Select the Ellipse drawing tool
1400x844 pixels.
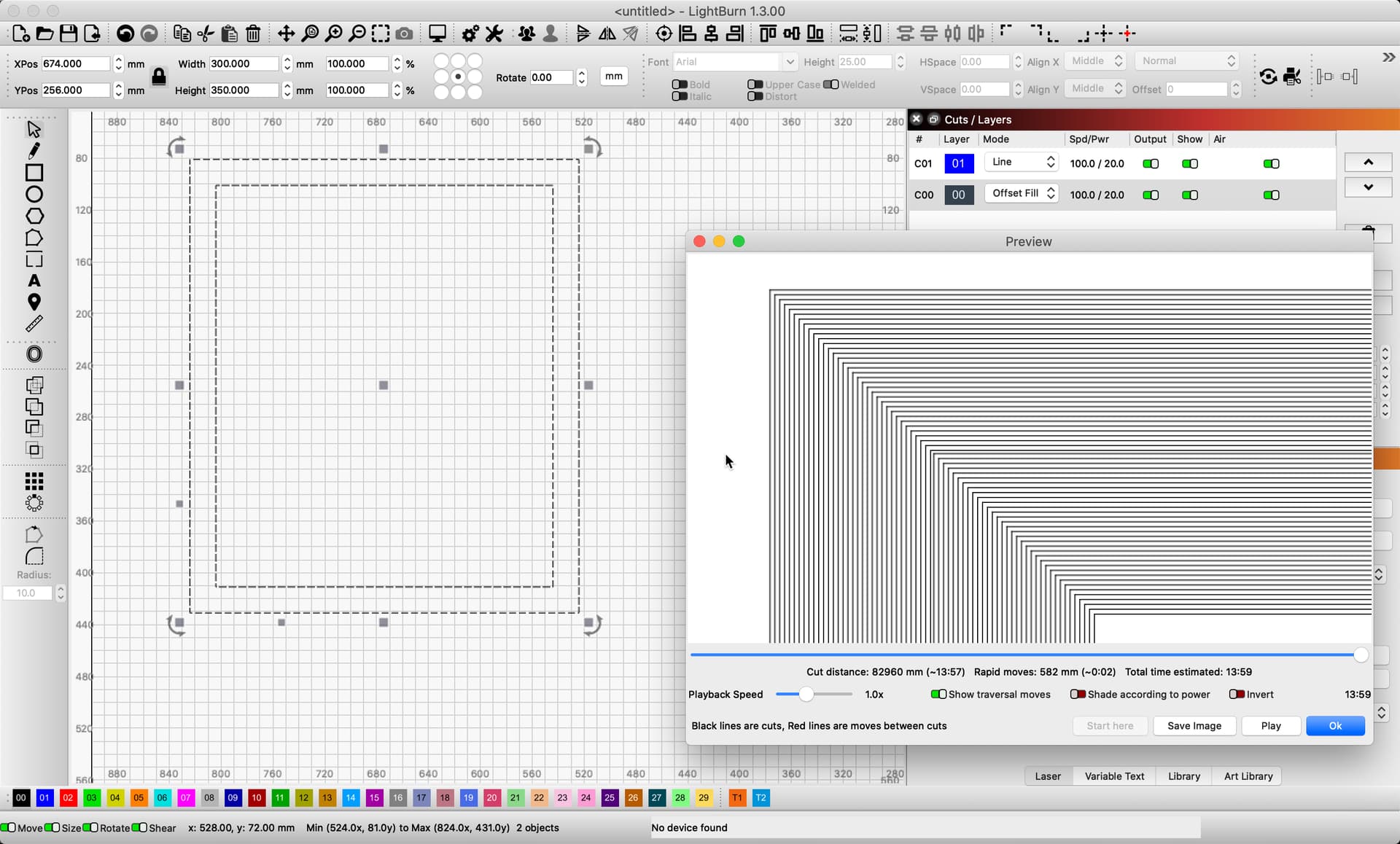[x=34, y=194]
